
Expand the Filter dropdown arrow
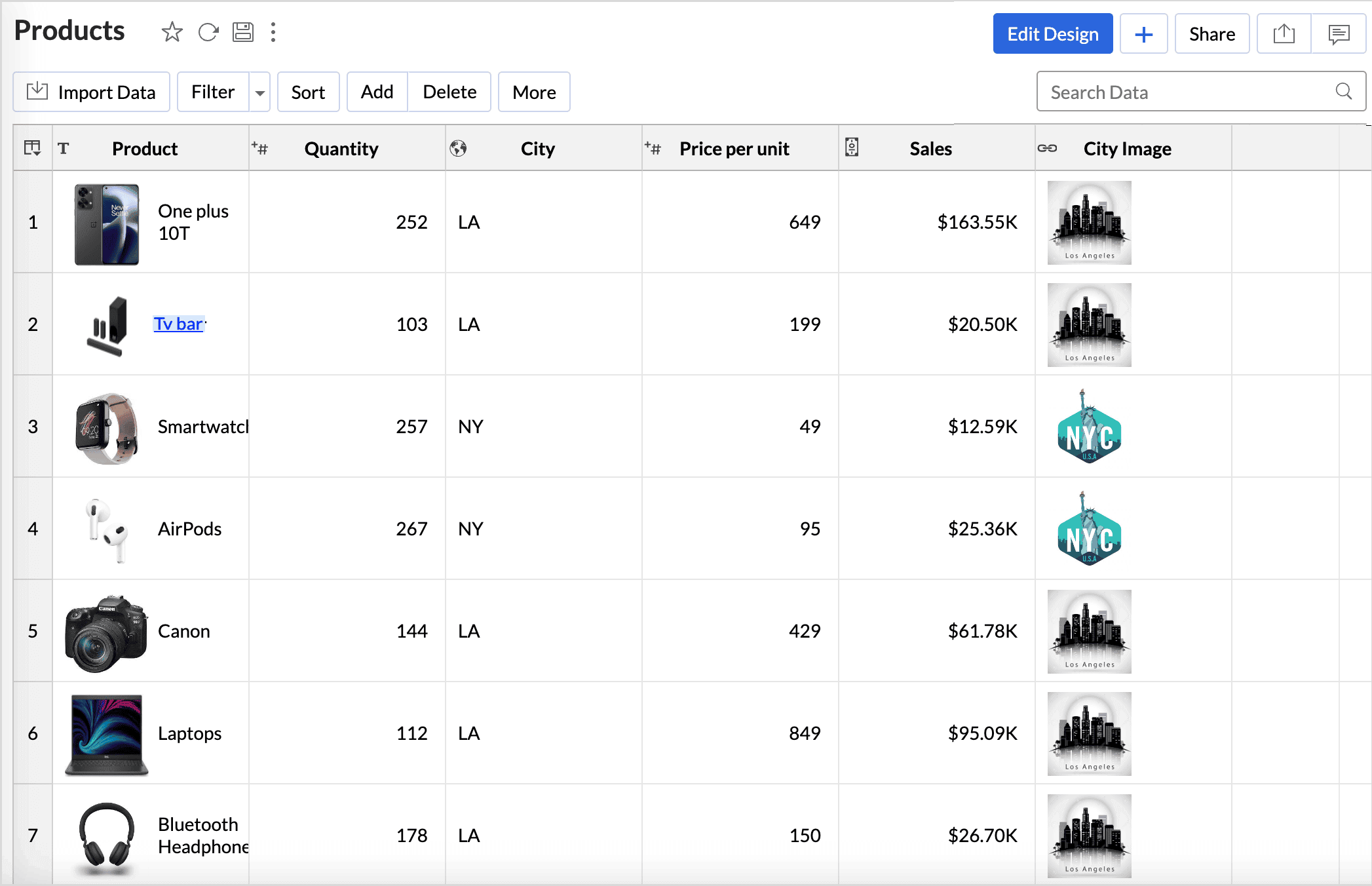tap(260, 92)
